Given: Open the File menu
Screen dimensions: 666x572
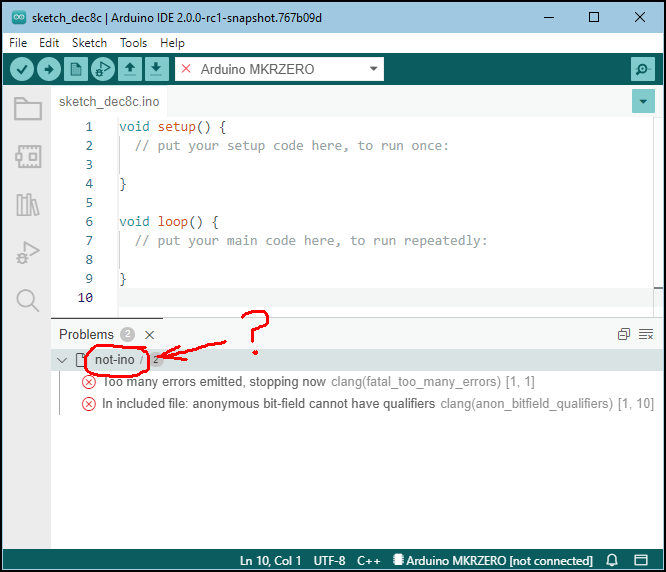Looking at the screenshot, I should tap(18, 43).
